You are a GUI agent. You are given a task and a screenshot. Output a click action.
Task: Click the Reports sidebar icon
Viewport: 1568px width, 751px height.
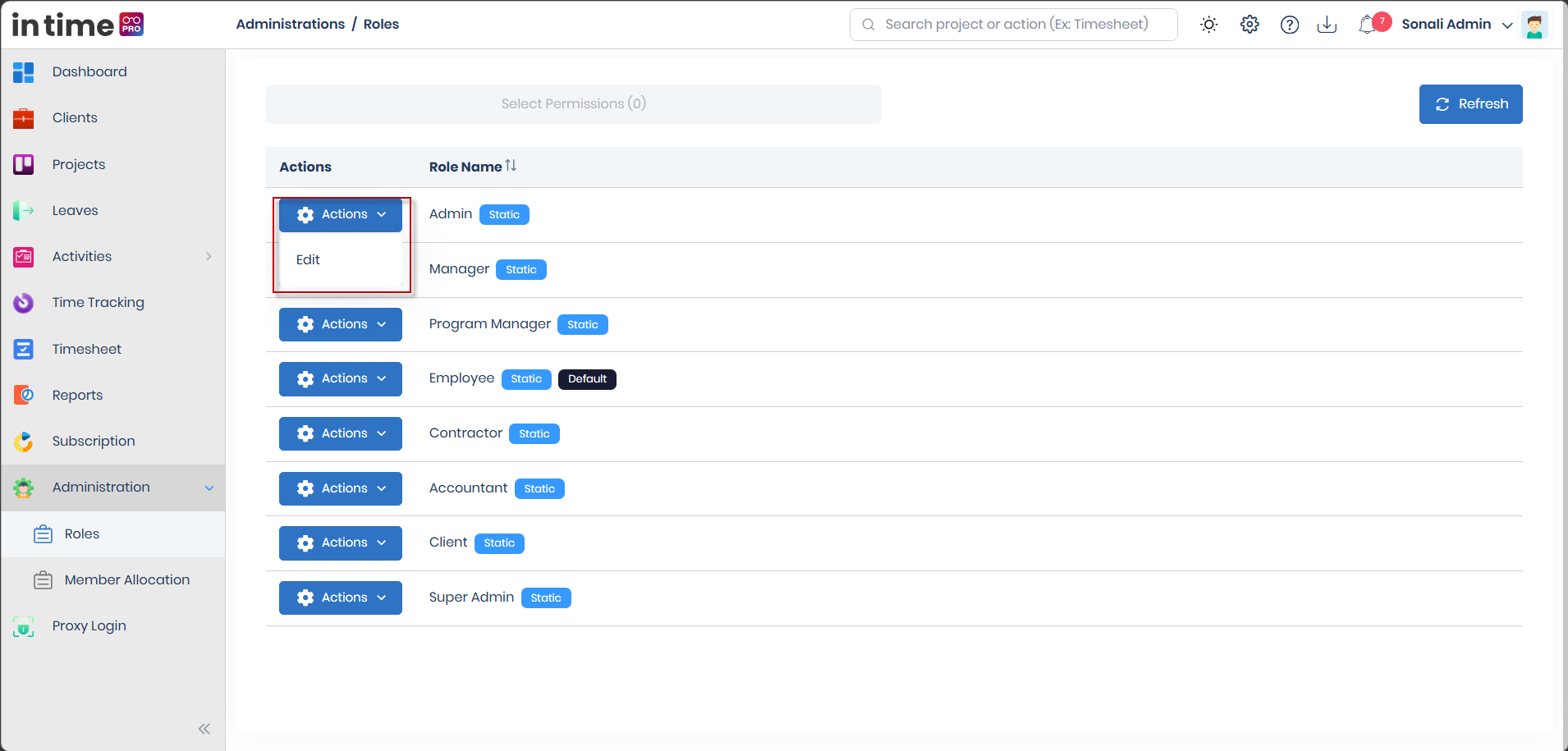coord(24,396)
